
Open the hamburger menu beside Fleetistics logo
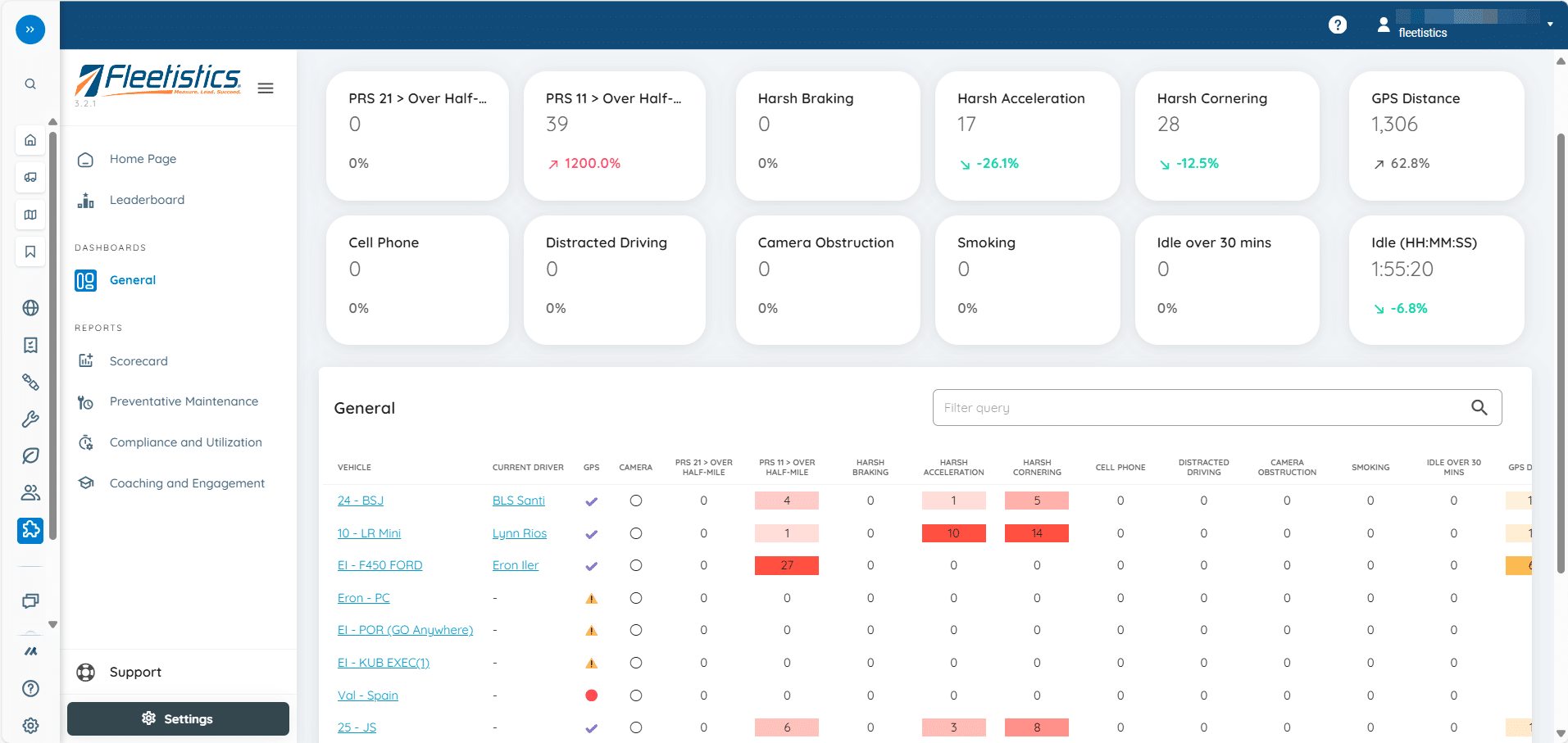(266, 88)
